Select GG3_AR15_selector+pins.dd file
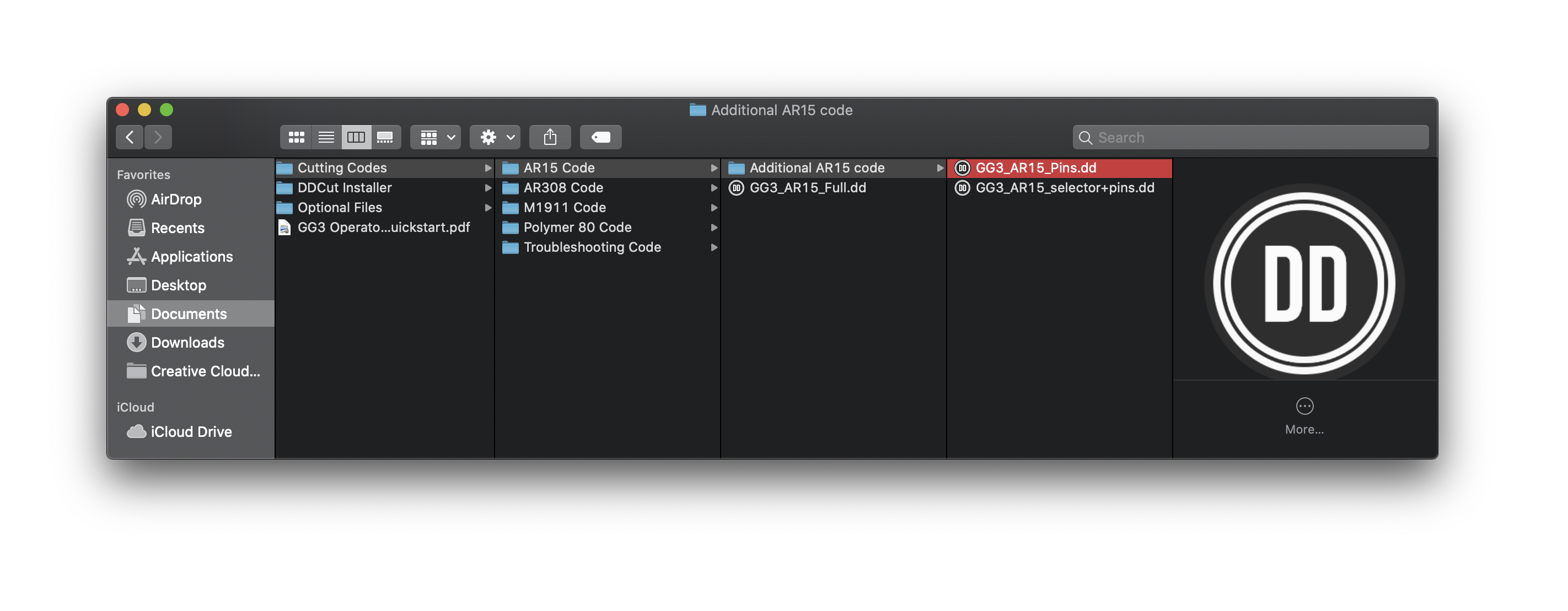 click(x=1064, y=188)
